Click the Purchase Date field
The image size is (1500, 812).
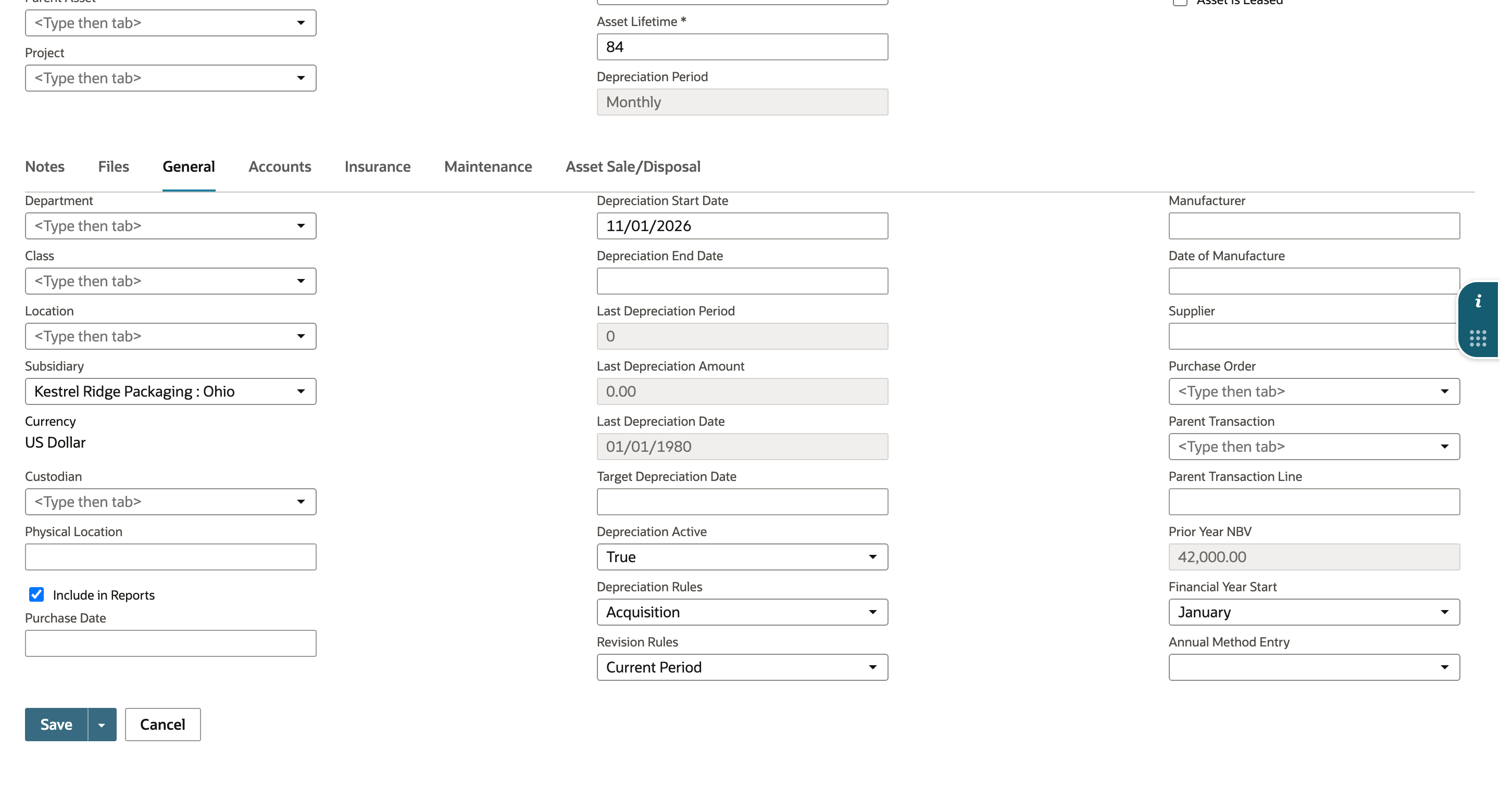pos(171,643)
